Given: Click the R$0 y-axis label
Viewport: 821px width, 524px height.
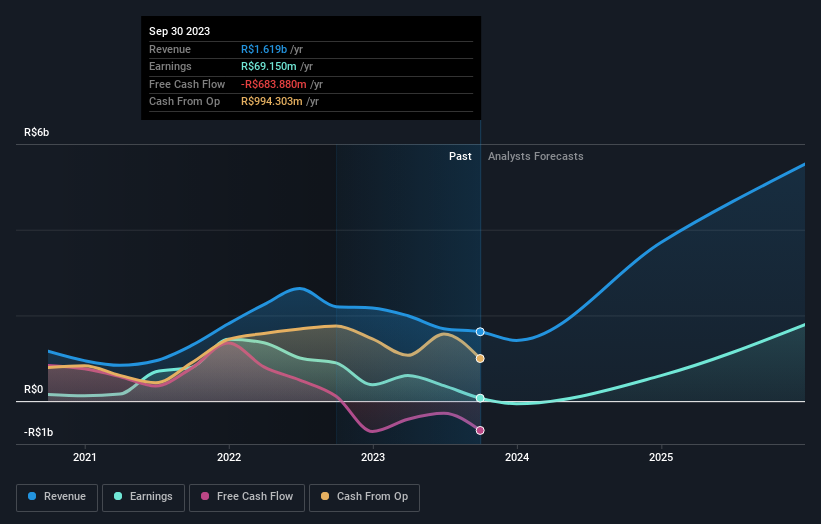Looking at the screenshot, I should (34, 389).
